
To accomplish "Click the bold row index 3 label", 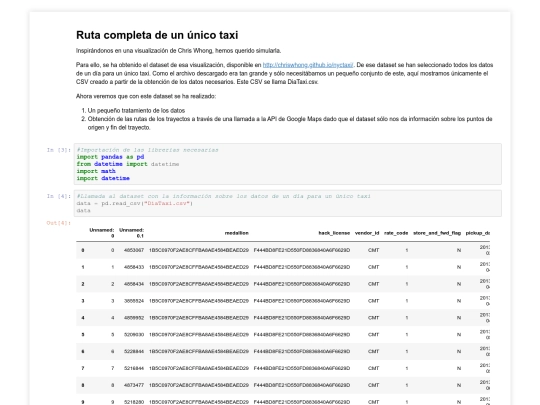I will coord(83,301).
